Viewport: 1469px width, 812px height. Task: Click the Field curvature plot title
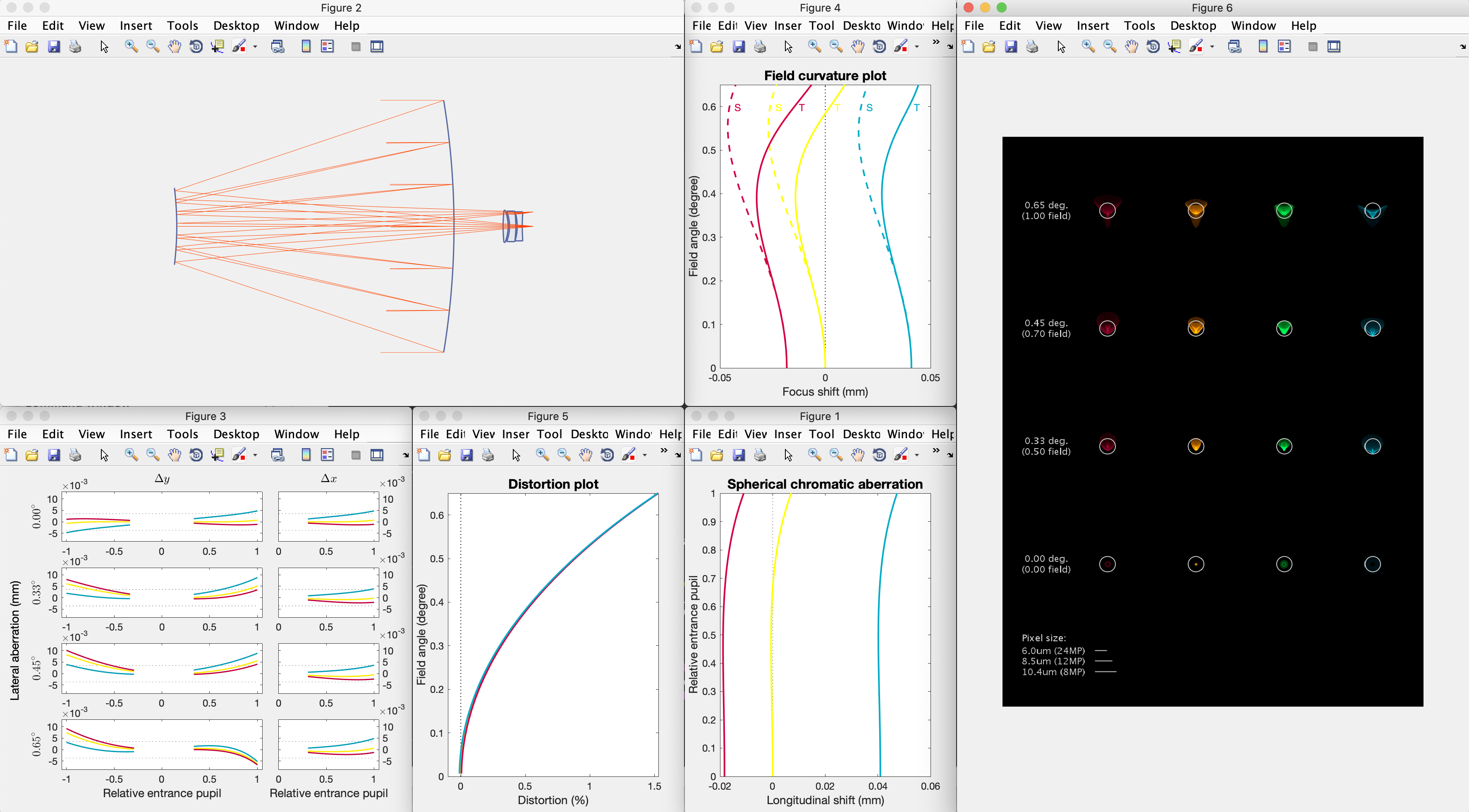[x=825, y=76]
